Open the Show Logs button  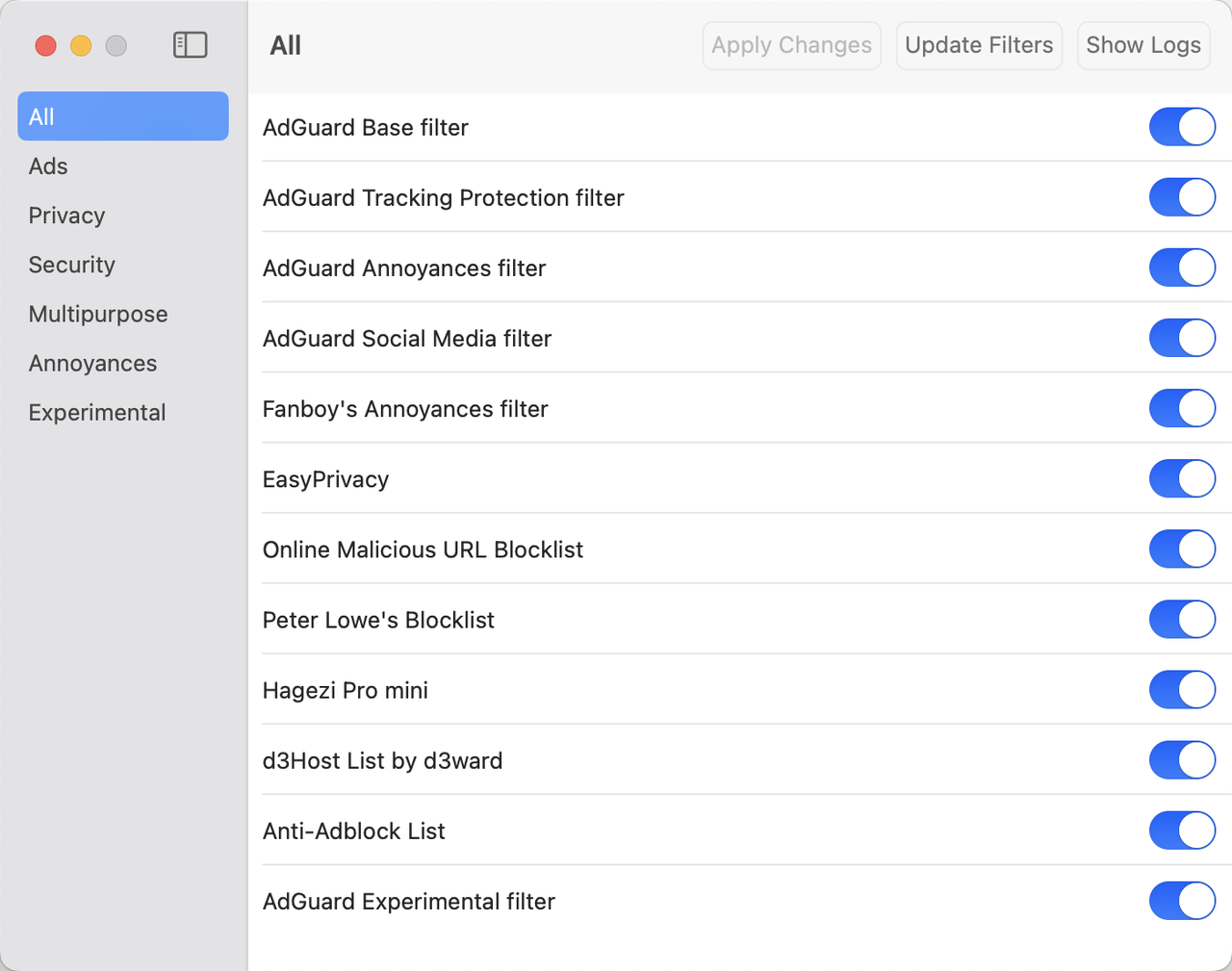(x=1142, y=45)
